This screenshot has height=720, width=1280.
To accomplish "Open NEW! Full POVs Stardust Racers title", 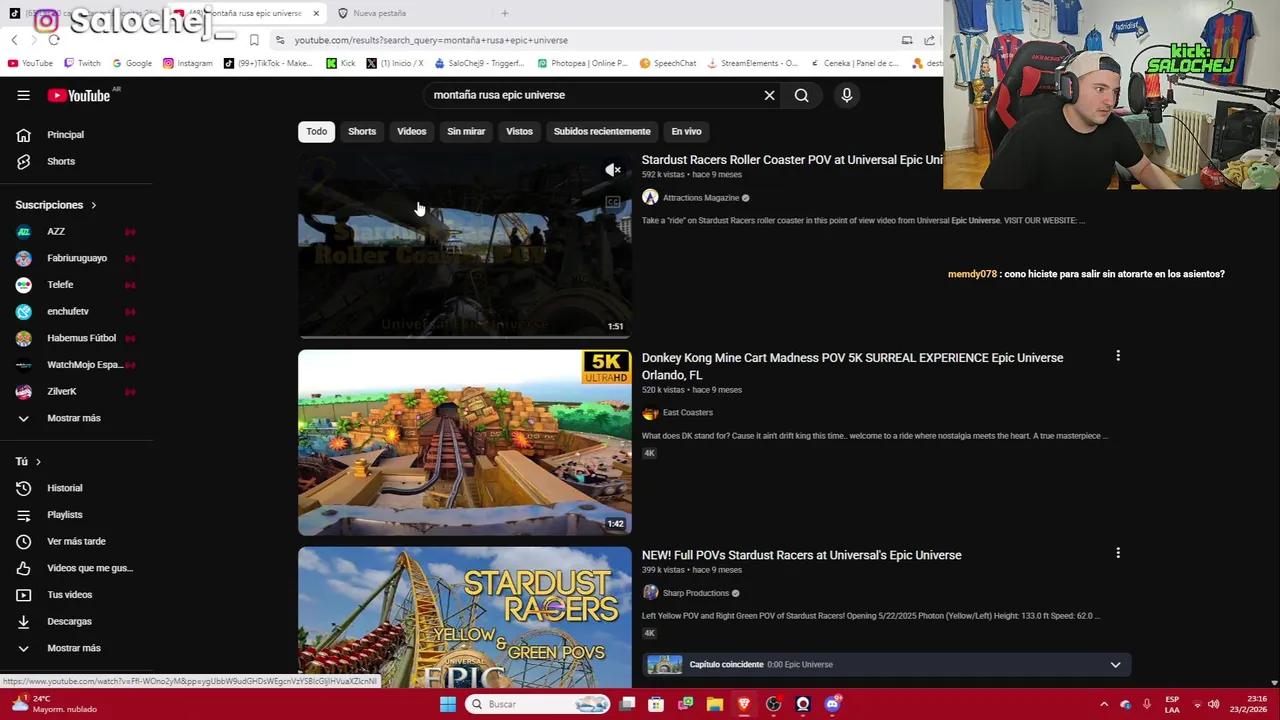I will pyautogui.click(x=801, y=555).
